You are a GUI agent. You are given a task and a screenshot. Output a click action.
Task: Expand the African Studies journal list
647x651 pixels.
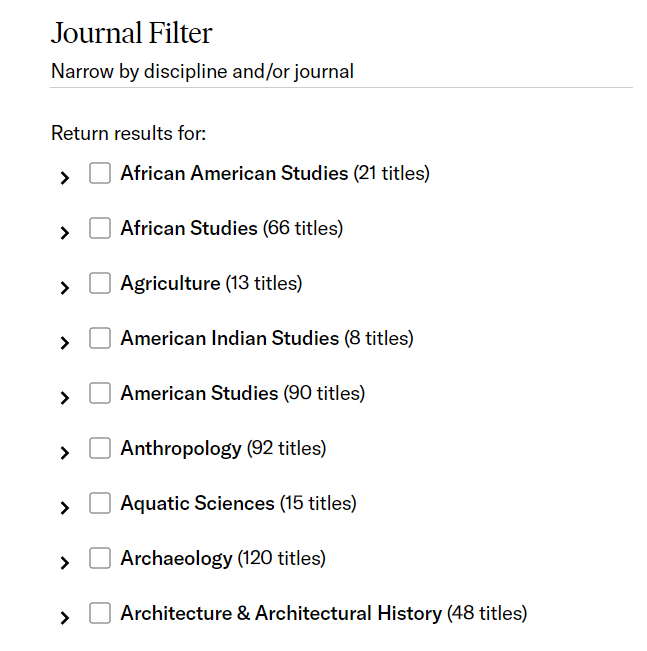click(x=65, y=233)
